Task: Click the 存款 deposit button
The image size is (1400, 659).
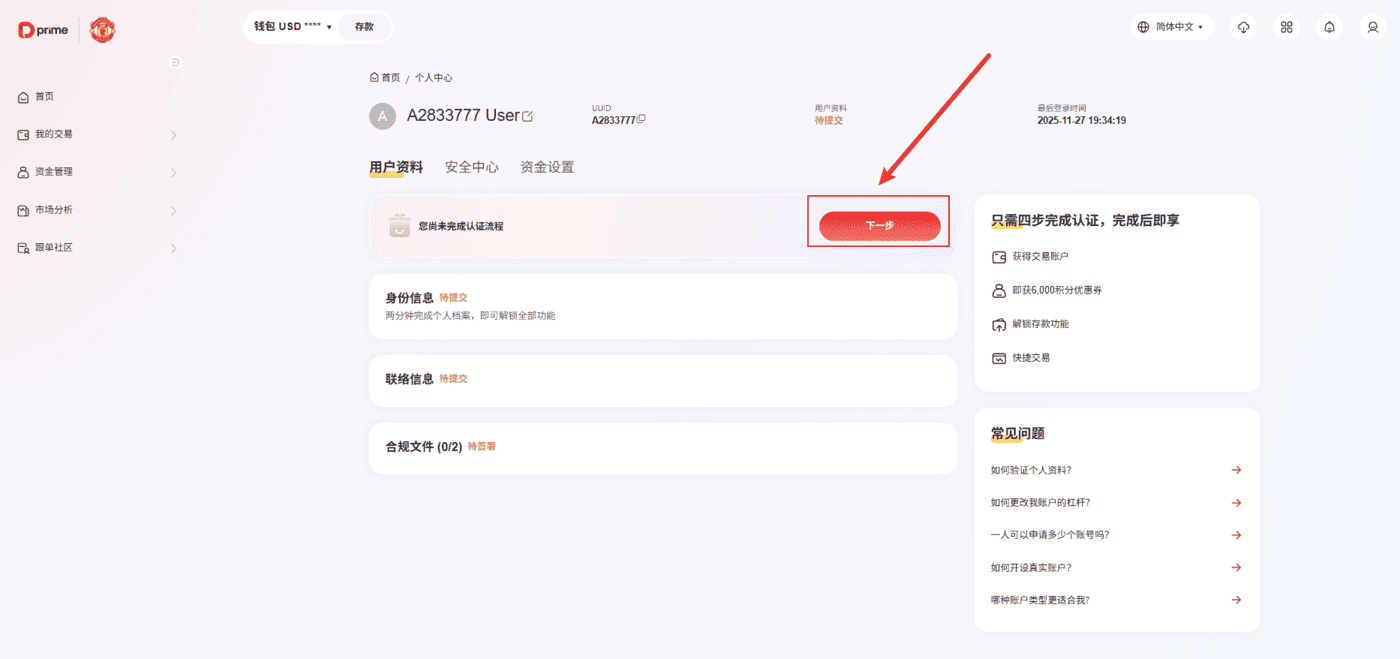Action: (x=364, y=27)
